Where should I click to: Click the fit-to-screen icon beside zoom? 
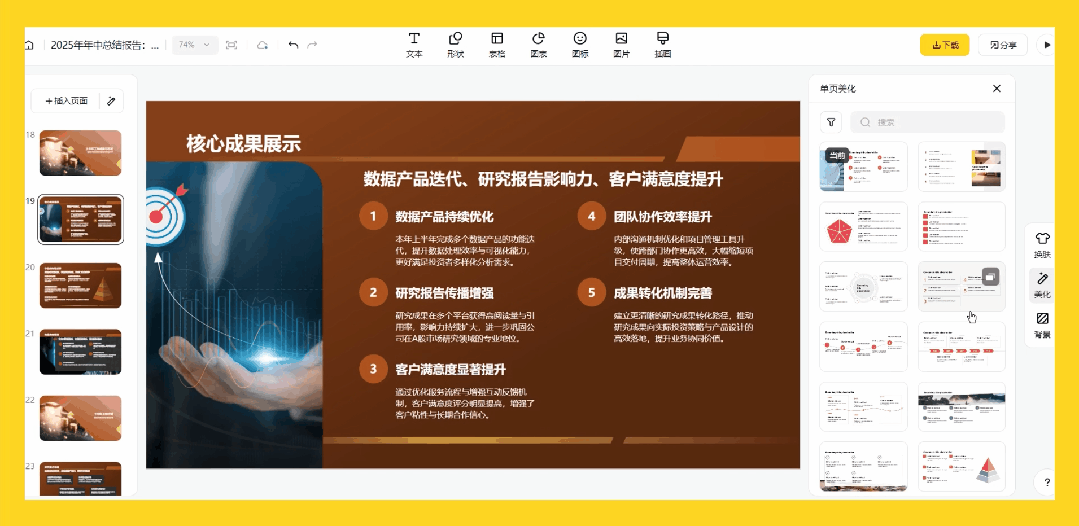232,45
